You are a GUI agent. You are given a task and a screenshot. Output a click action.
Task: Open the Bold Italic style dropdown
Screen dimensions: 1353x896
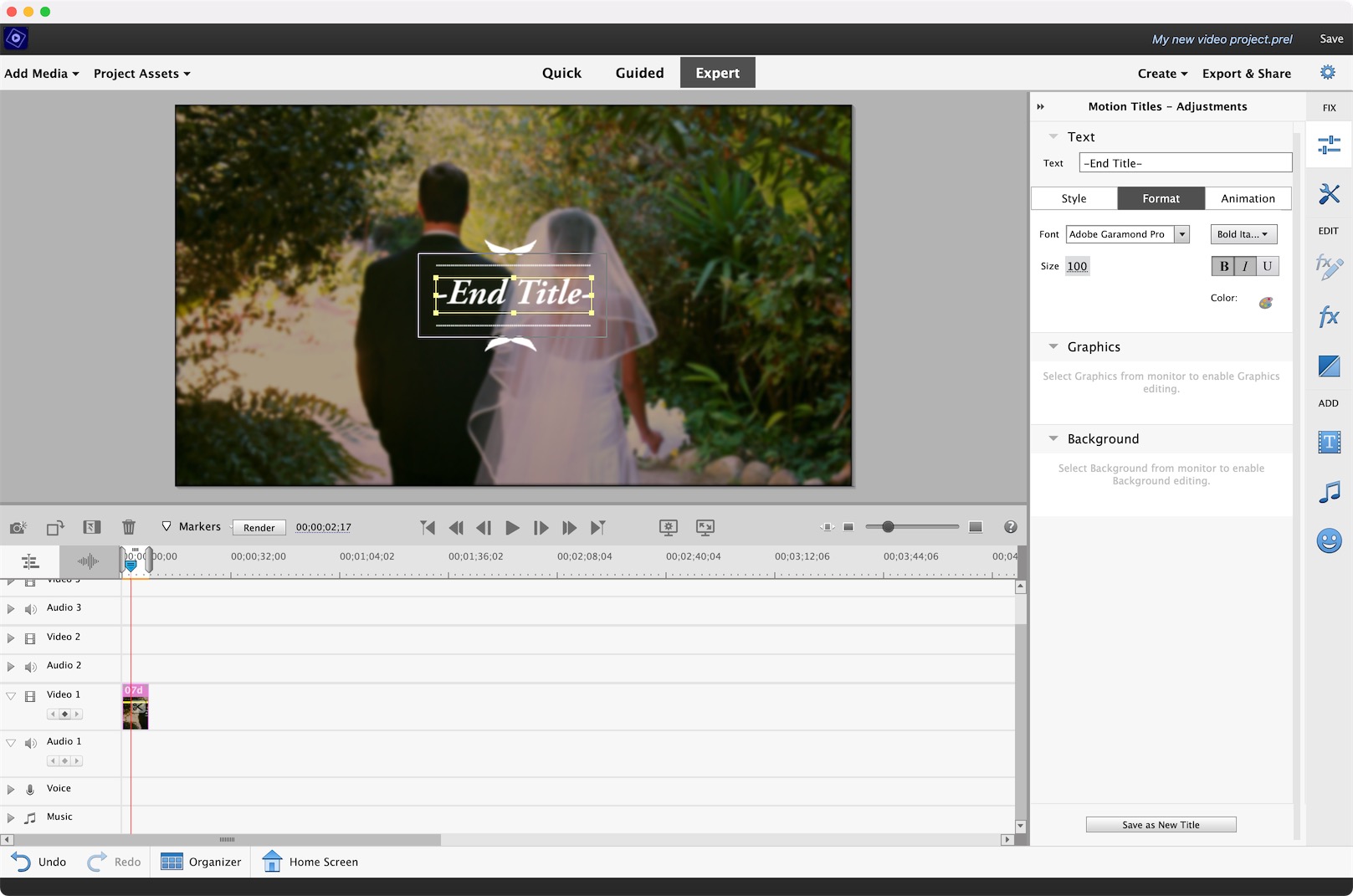pos(1243,234)
